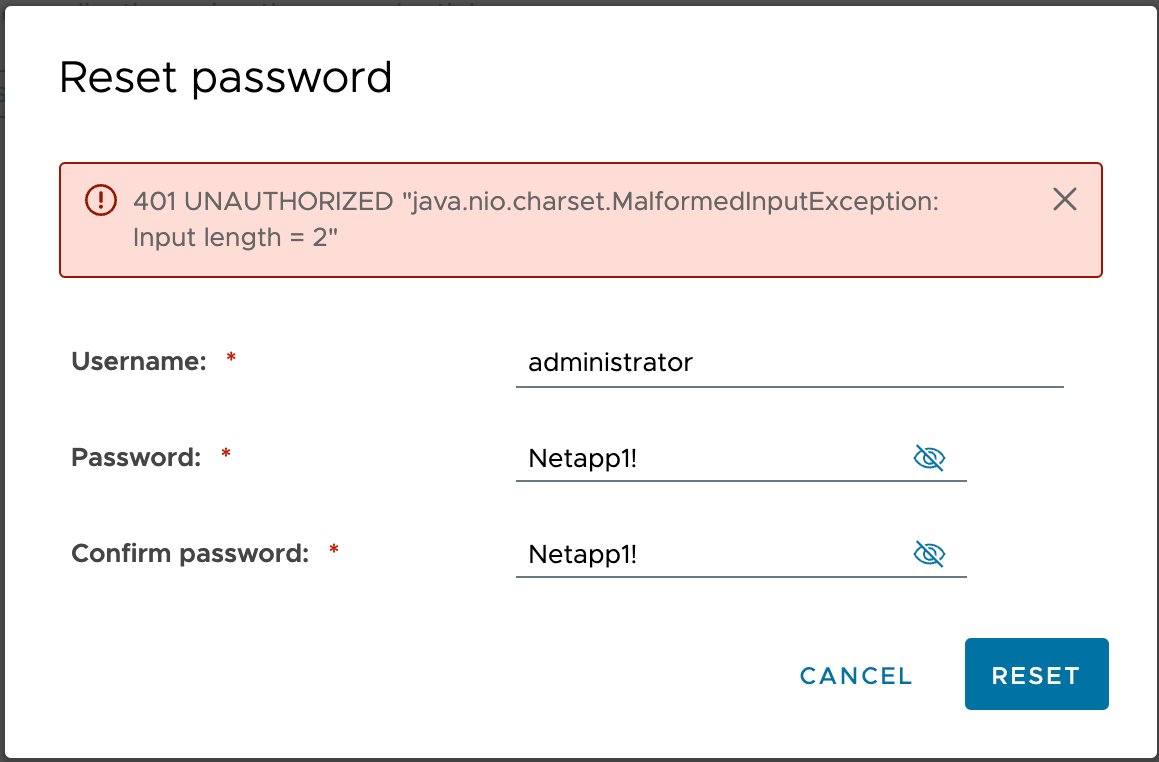Click the red asterisk beside Username
The height and width of the screenshot is (762, 1159).
(x=231, y=358)
